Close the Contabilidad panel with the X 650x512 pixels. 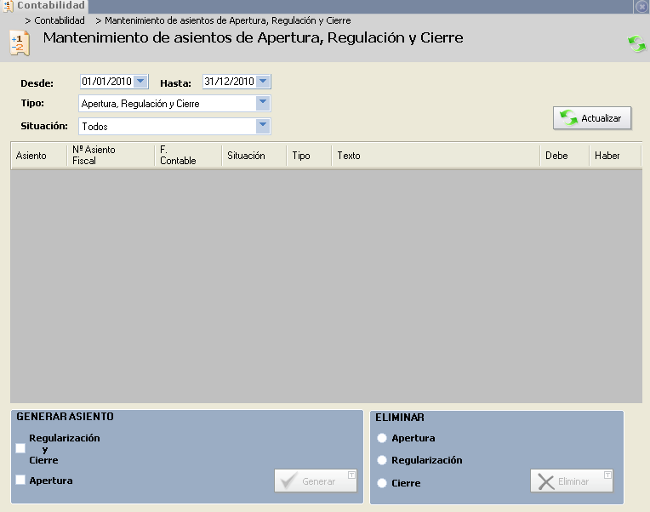coord(641,7)
